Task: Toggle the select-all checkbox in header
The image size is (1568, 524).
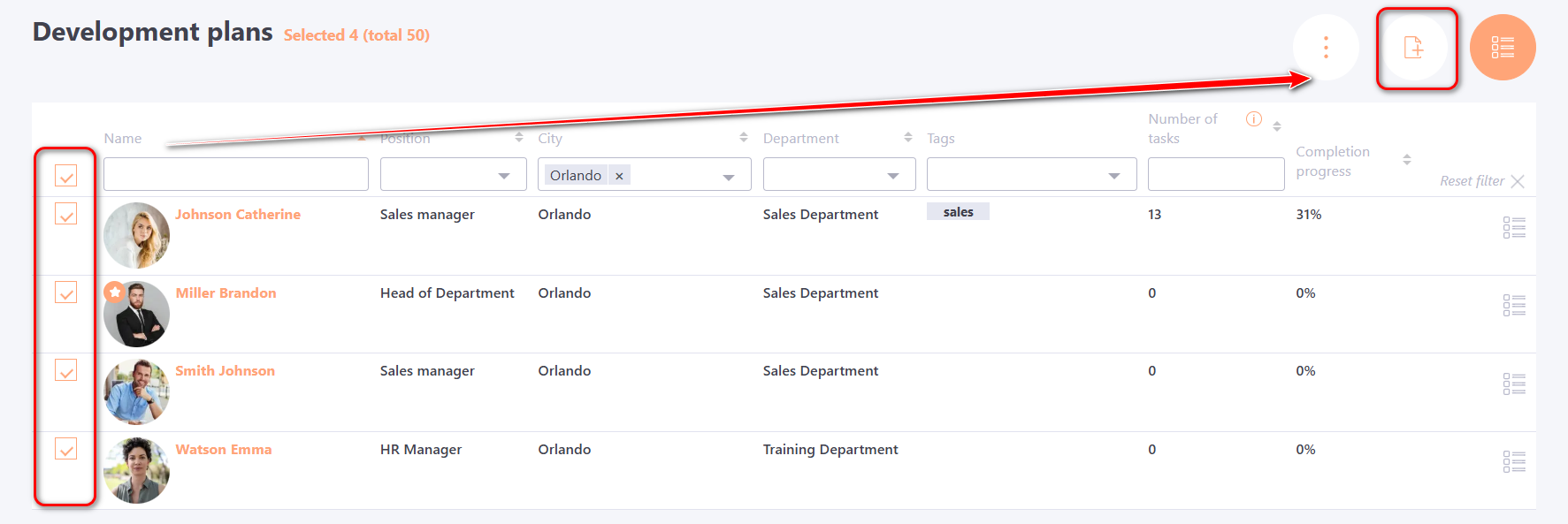Action: pos(66,176)
